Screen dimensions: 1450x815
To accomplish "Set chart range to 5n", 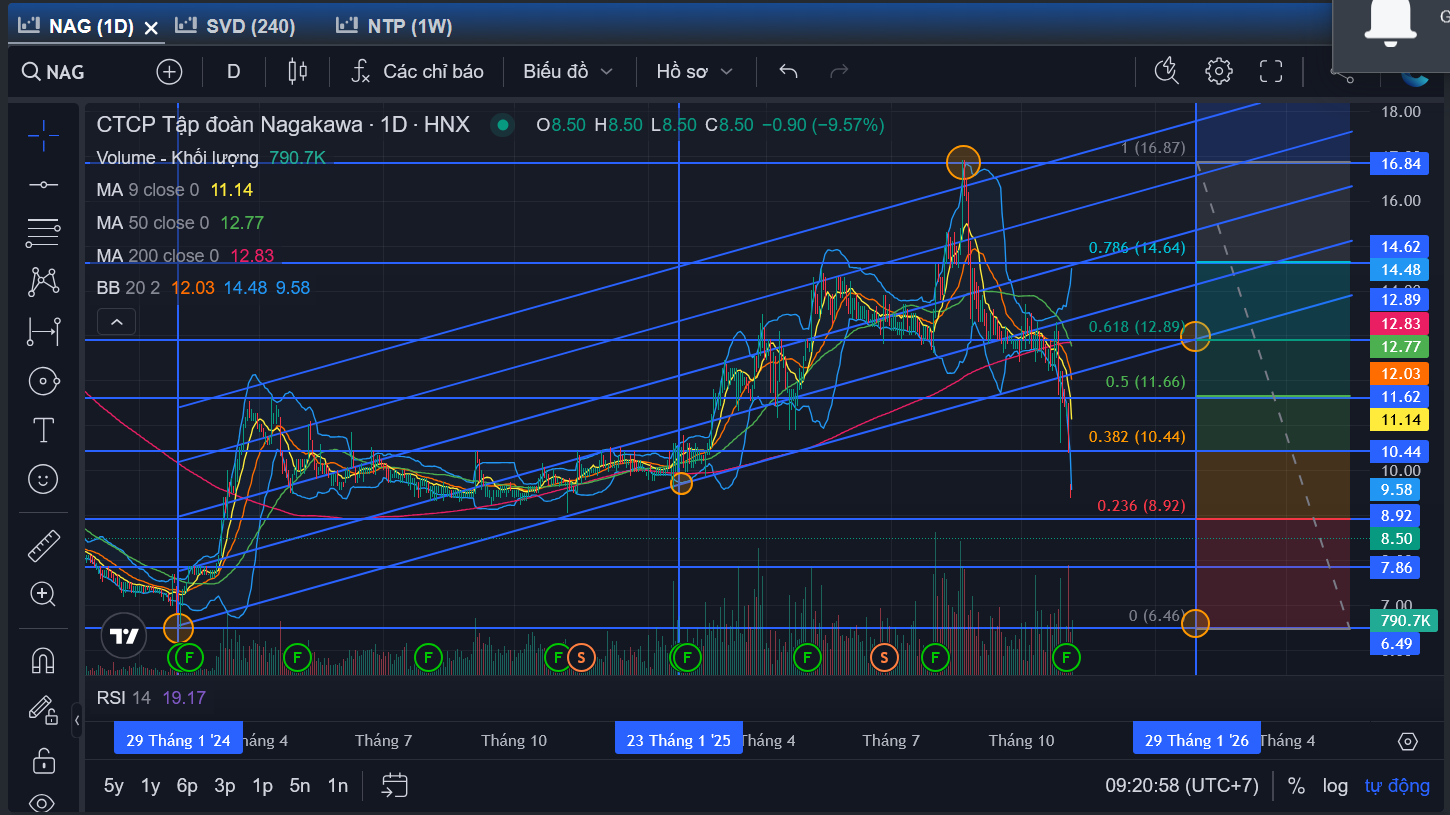I will pyautogui.click(x=300, y=786).
